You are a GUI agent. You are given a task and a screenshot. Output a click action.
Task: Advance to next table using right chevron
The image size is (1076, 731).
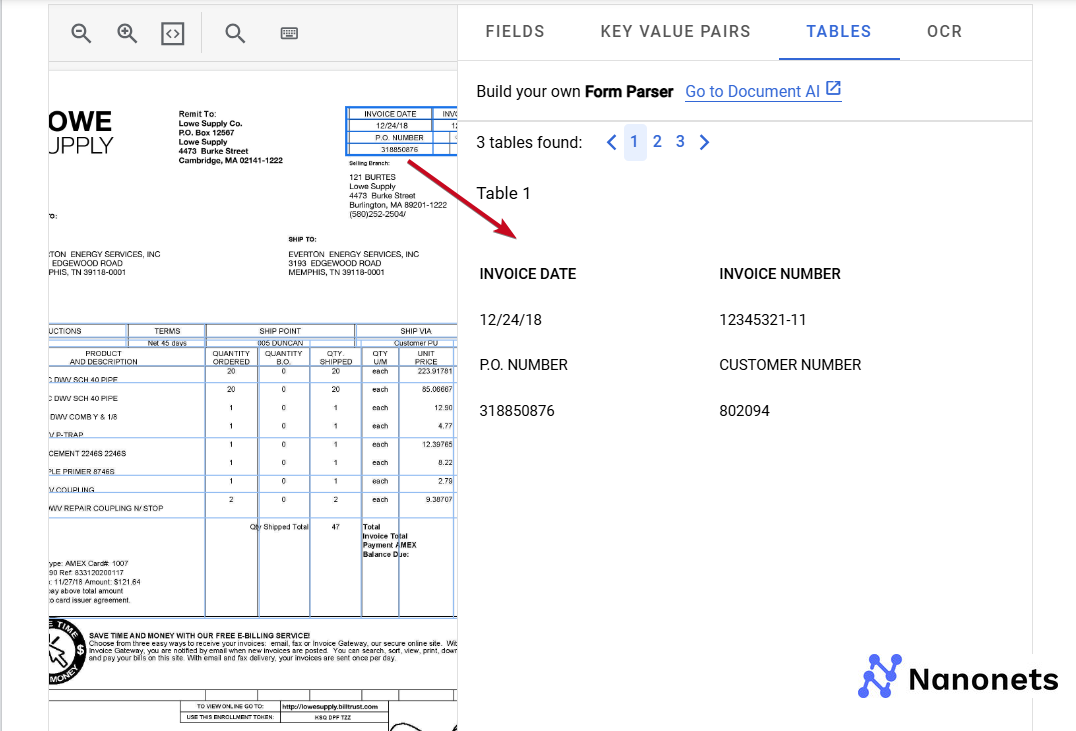coord(704,142)
